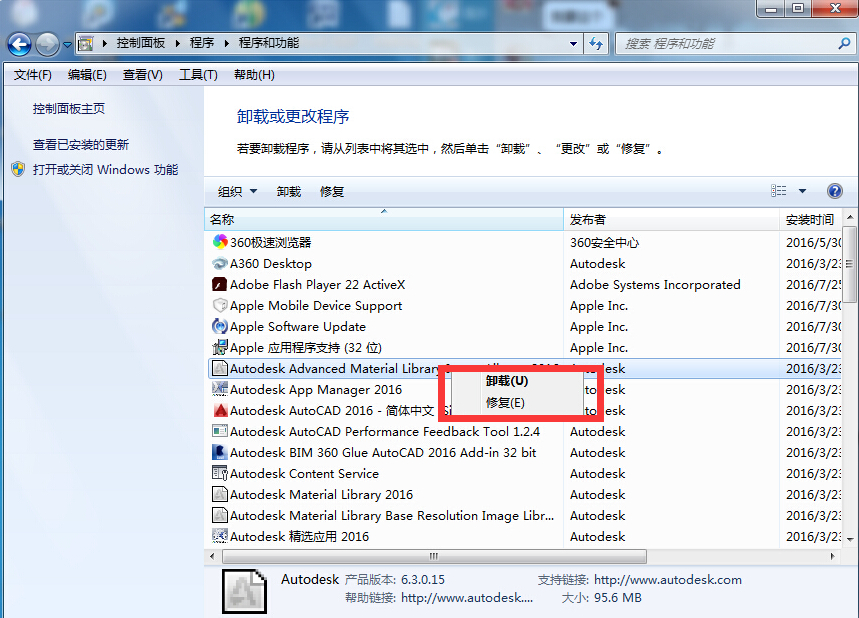
Task: Select Apple Software Update icon
Action: tap(220, 326)
